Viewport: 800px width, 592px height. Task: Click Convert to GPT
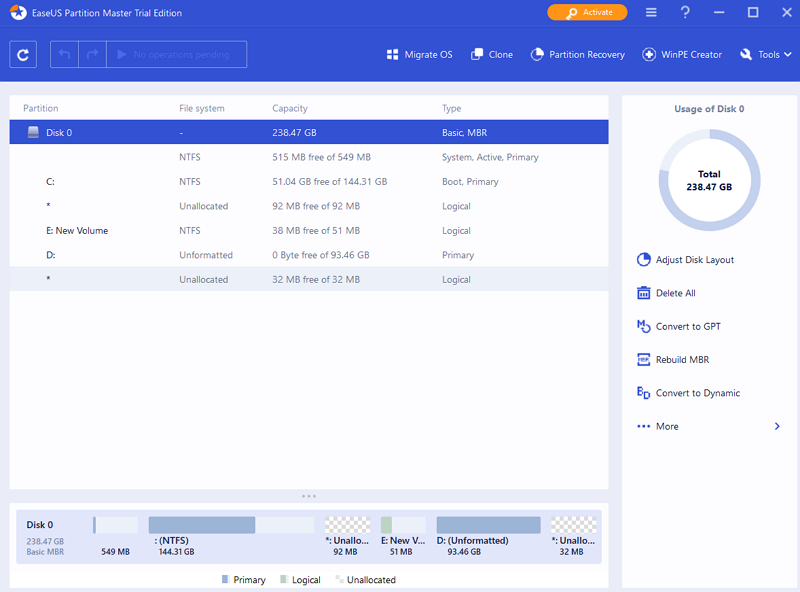(x=687, y=327)
